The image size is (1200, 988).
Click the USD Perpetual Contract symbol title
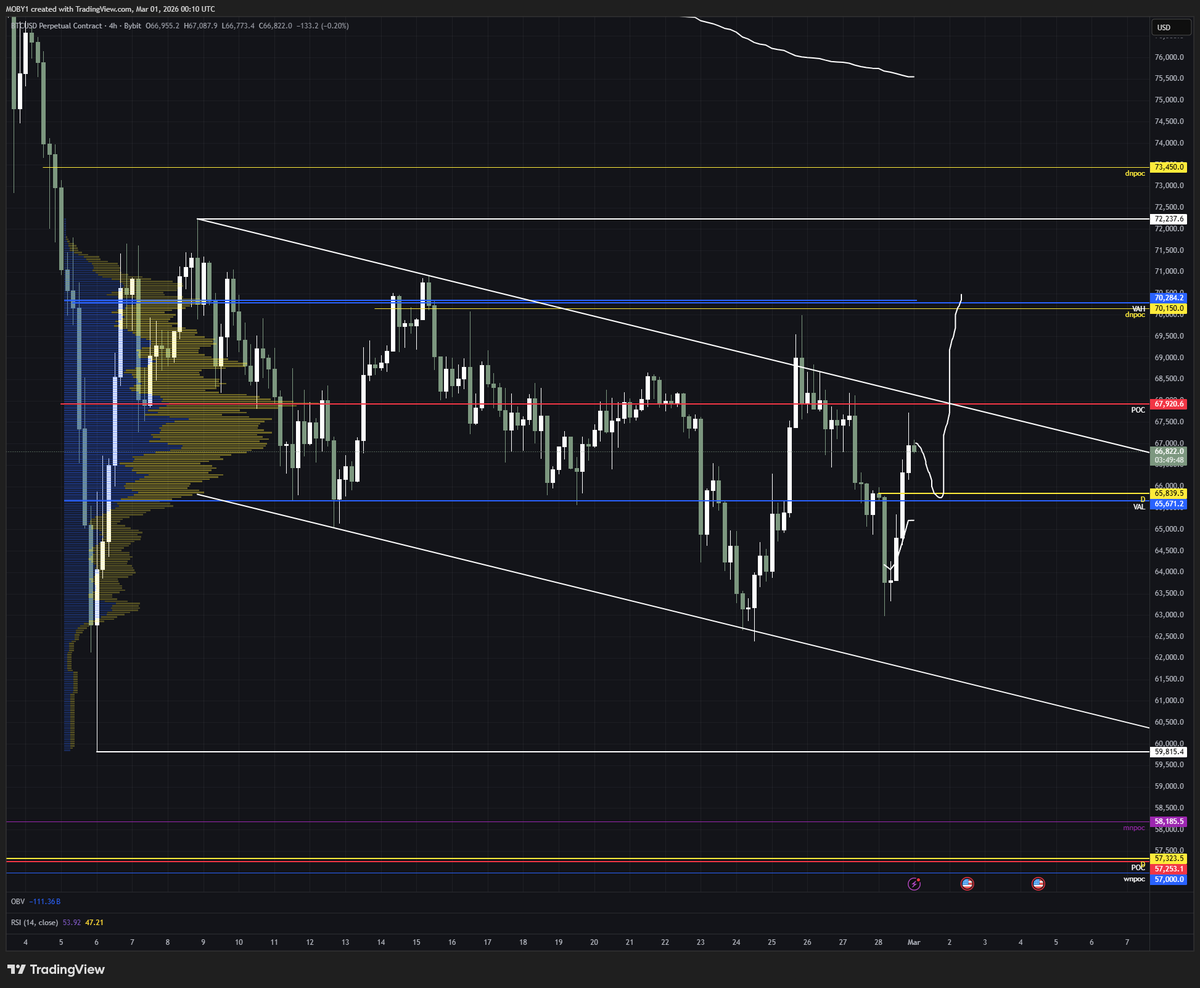58,25
